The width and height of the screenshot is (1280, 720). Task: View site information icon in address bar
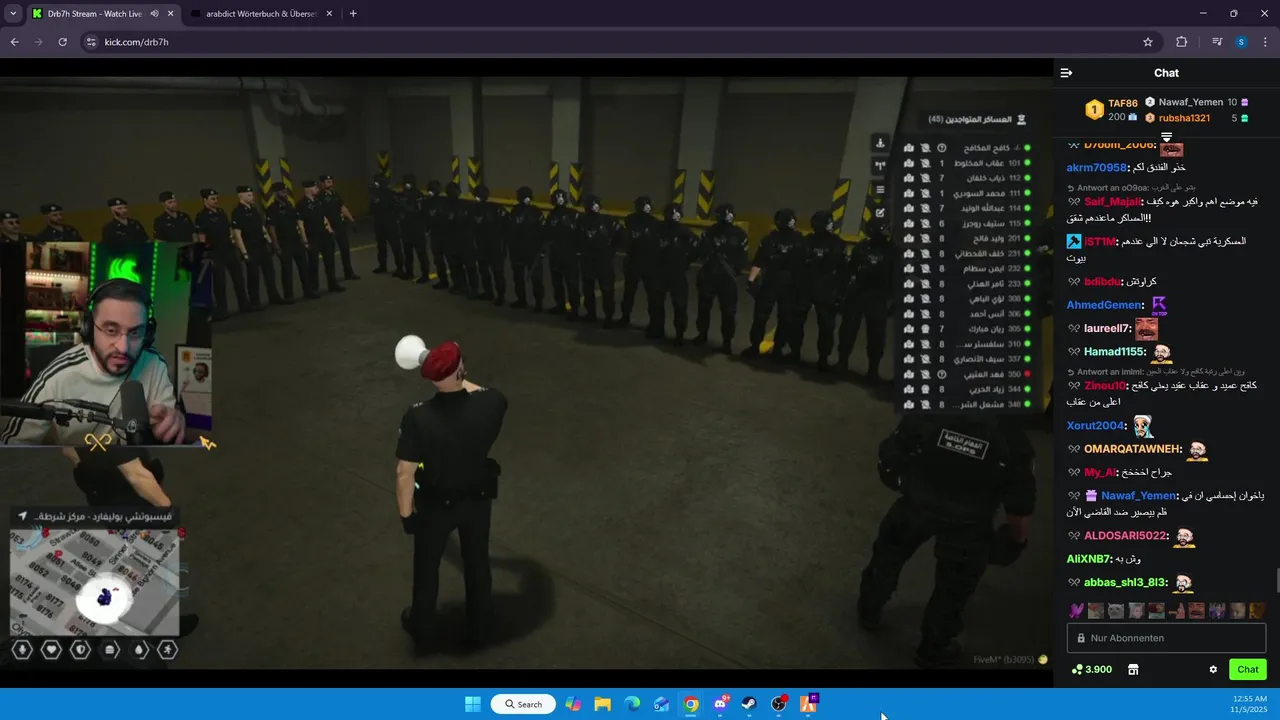click(91, 42)
